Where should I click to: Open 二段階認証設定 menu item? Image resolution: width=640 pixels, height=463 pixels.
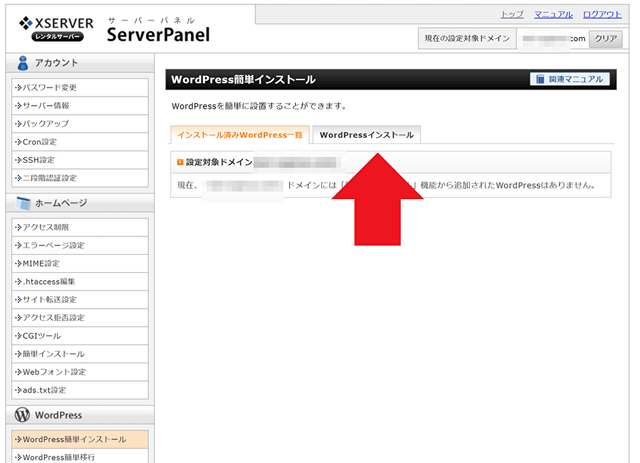(x=80, y=178)
